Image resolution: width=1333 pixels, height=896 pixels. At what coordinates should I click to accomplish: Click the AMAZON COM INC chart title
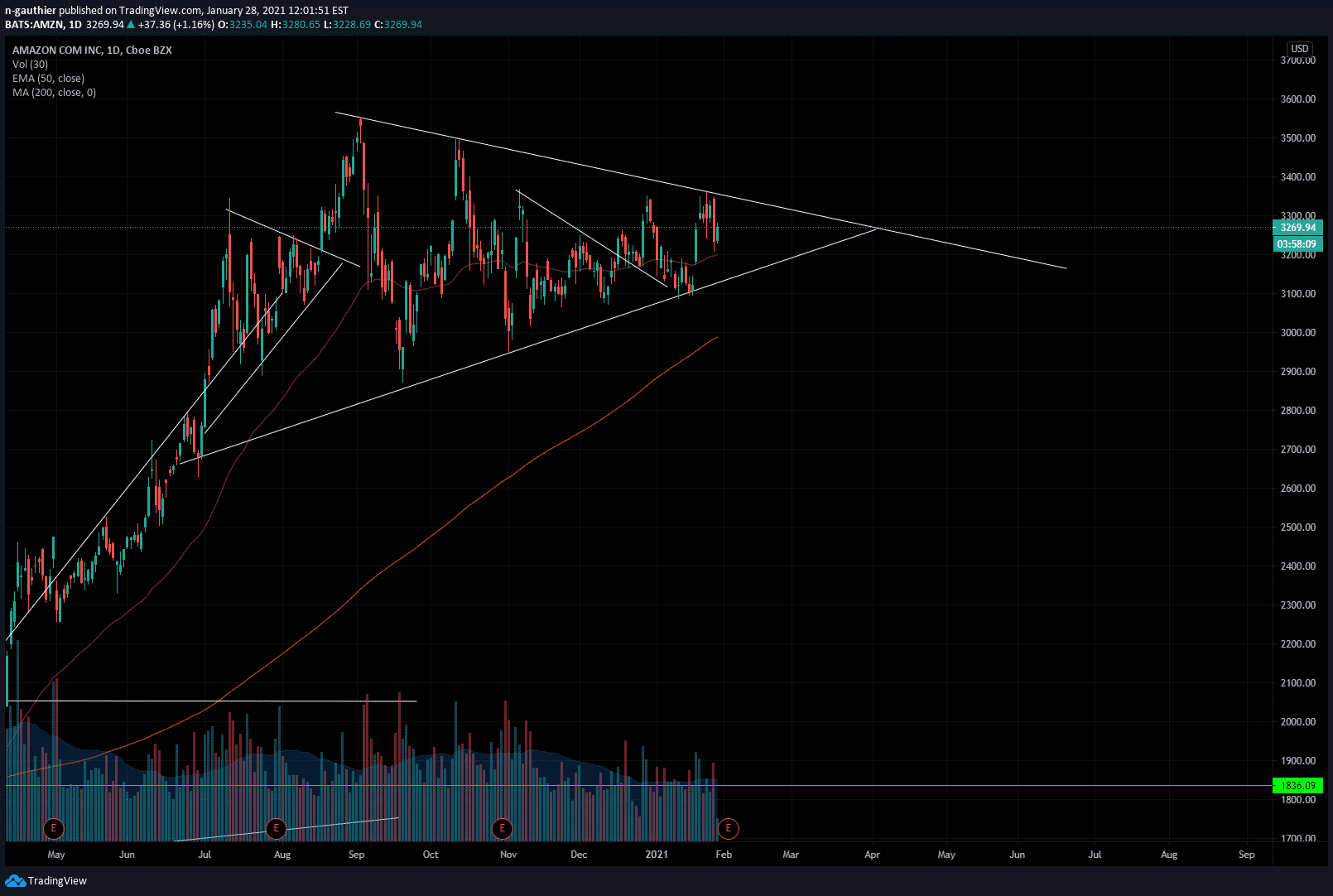pyautogui.click(x=92, y=50)
